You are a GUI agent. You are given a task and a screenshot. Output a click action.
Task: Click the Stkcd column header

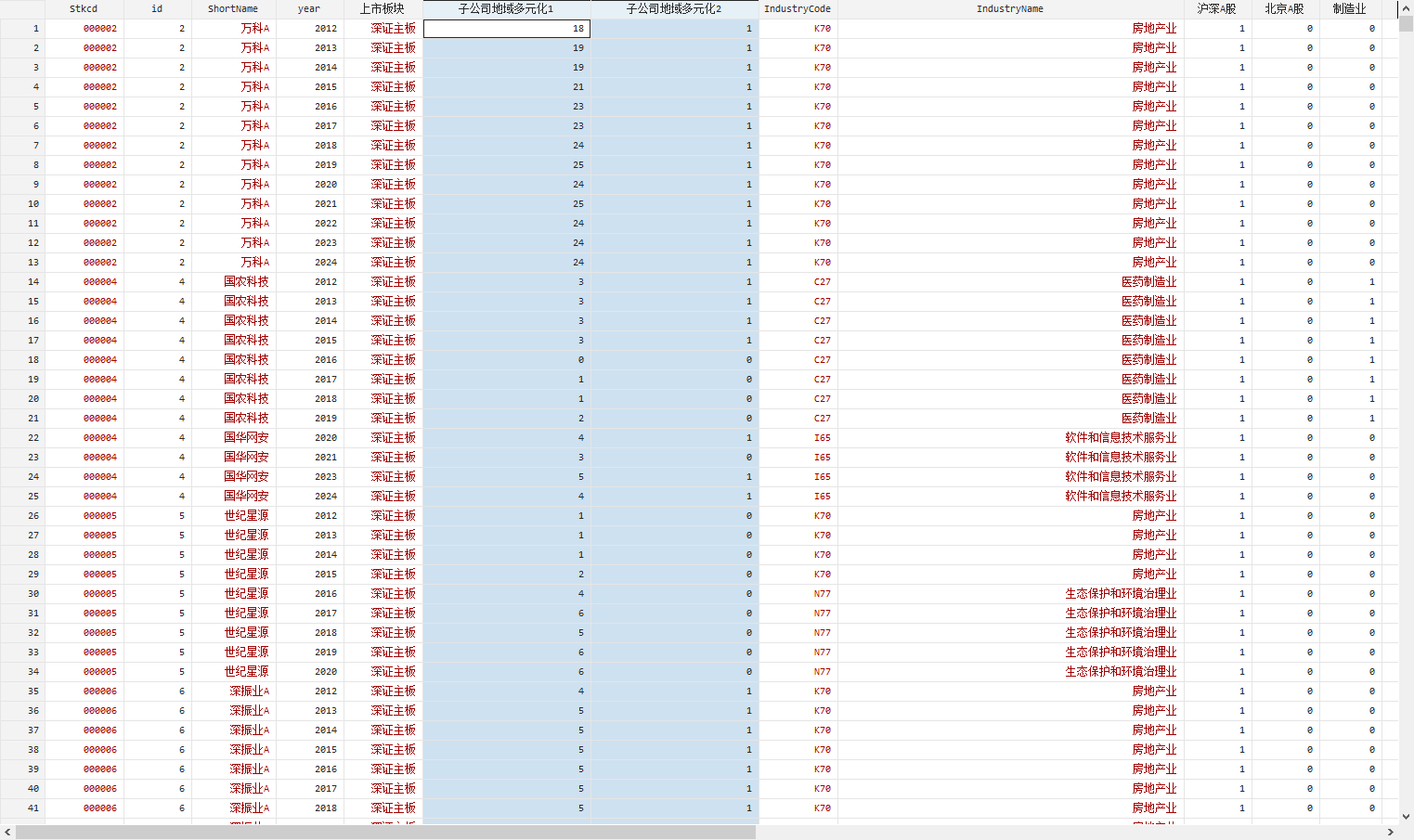pos(84,8)
